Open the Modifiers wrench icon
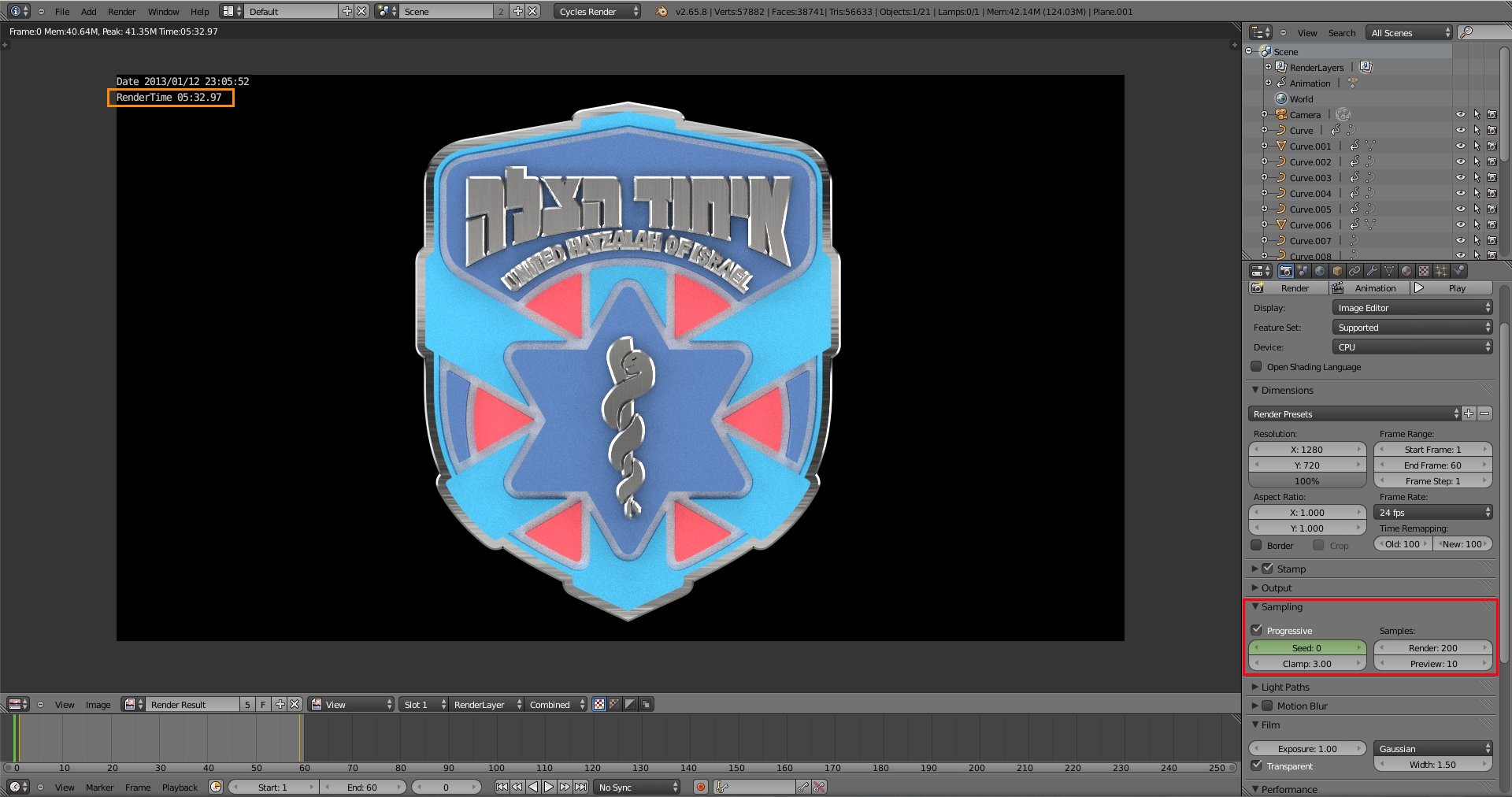The image size is (1512, 797). [x=1372, y=271]
